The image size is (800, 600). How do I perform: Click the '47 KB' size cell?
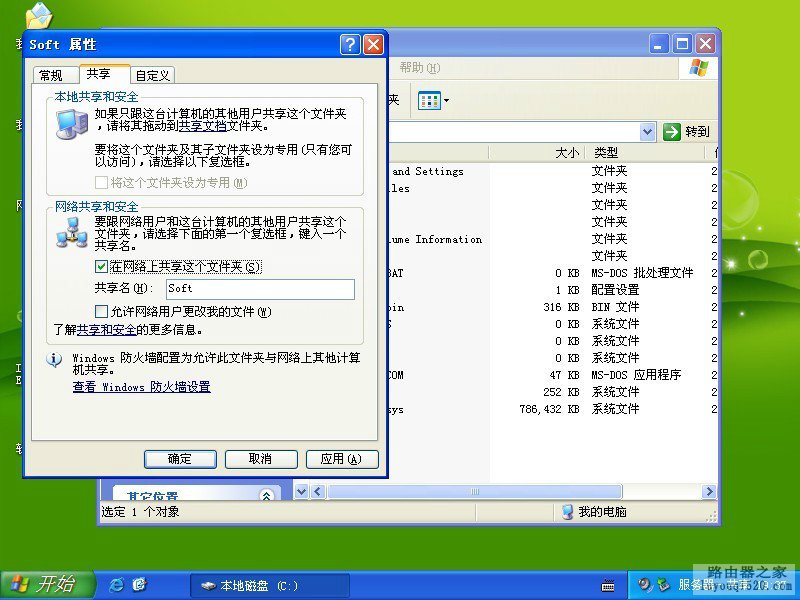pyautogui.click(x=564, y=375)
